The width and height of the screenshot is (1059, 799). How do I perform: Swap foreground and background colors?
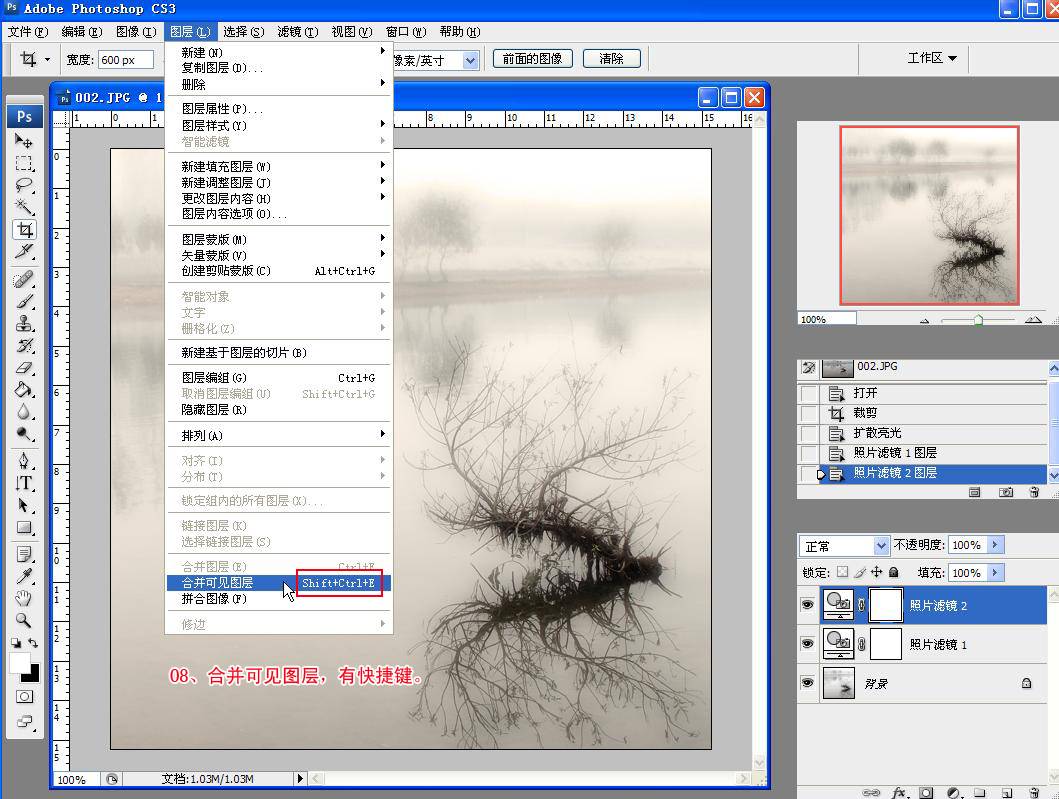pyautogui.click(x=33, y=643)
